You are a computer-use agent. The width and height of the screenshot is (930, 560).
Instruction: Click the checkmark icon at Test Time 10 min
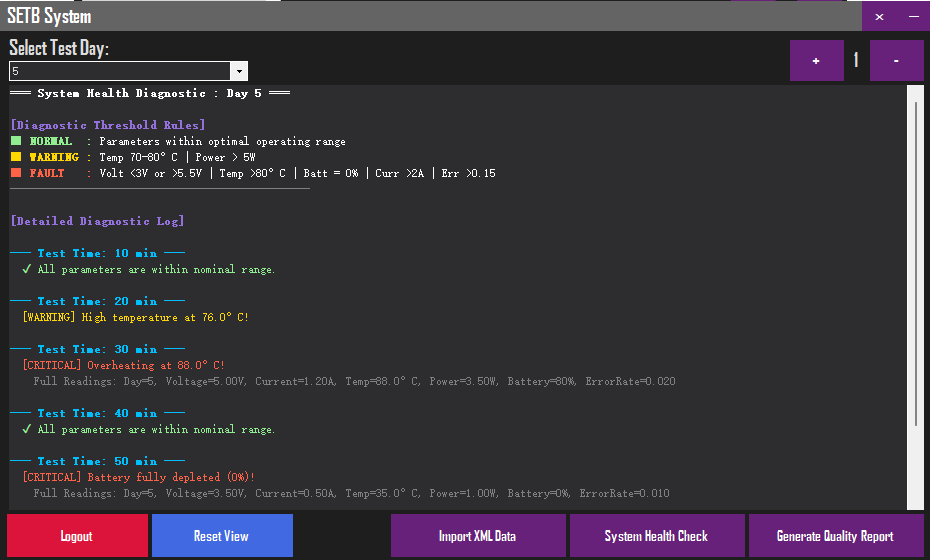[27, 269]
